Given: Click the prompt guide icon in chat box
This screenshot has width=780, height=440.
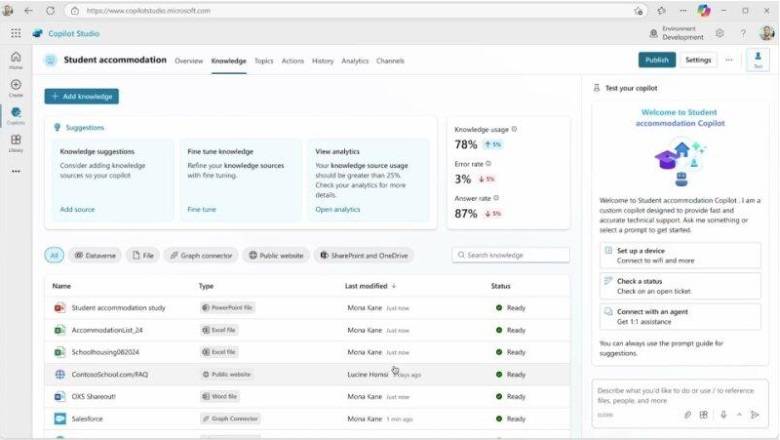Looking at the screenshot, I should tap(703, 415).
